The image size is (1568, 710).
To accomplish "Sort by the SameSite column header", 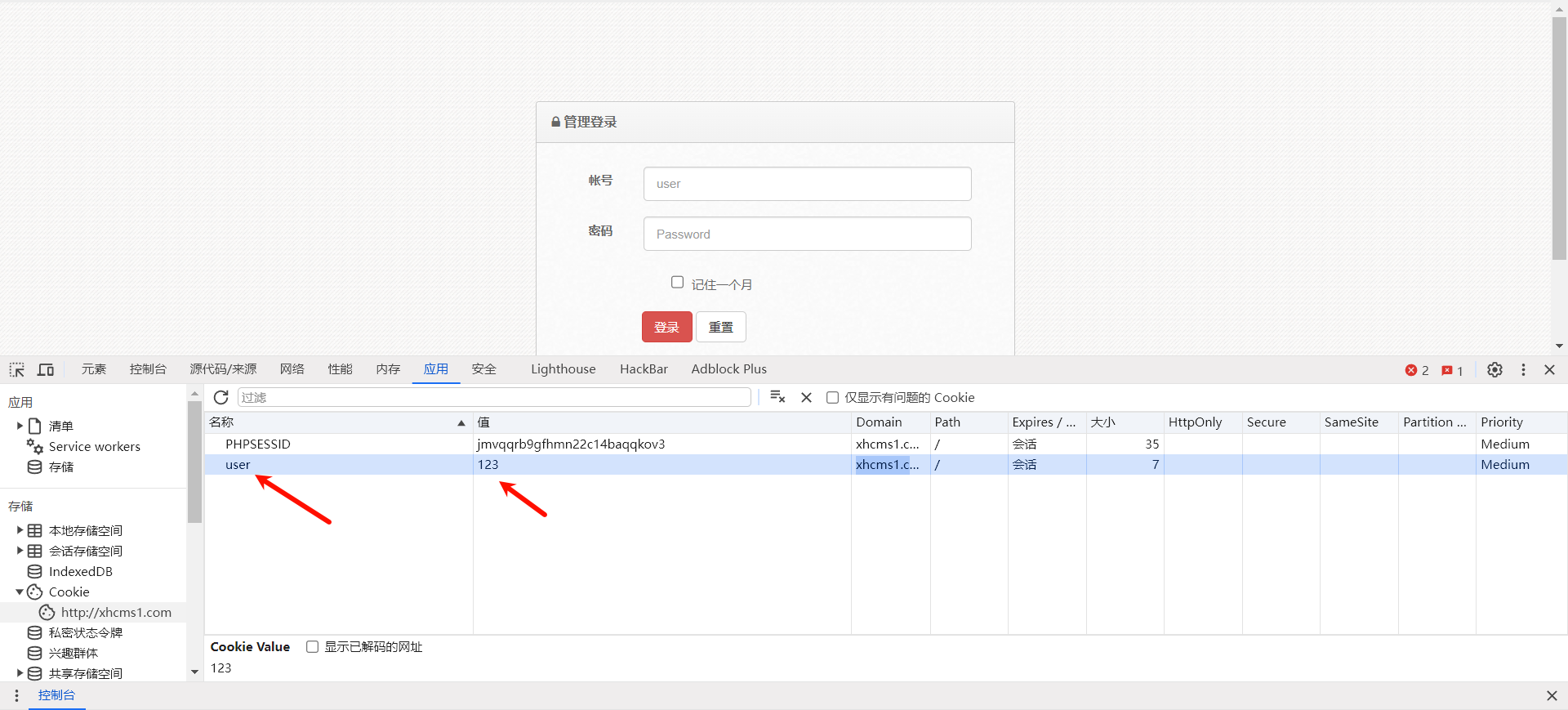I will (x=1359, y=422).
